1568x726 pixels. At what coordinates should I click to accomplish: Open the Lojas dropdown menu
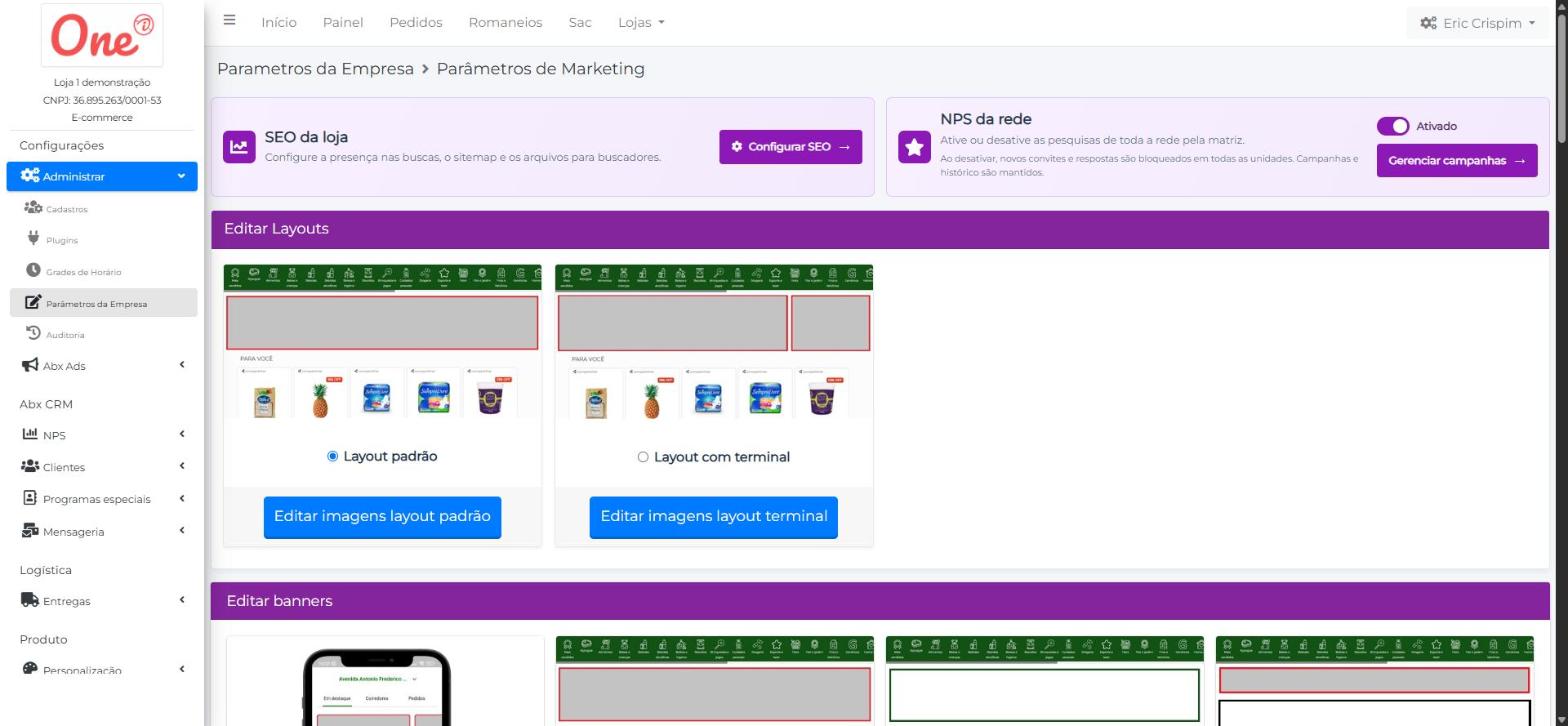pyautogui.click(x=641, y=22)
